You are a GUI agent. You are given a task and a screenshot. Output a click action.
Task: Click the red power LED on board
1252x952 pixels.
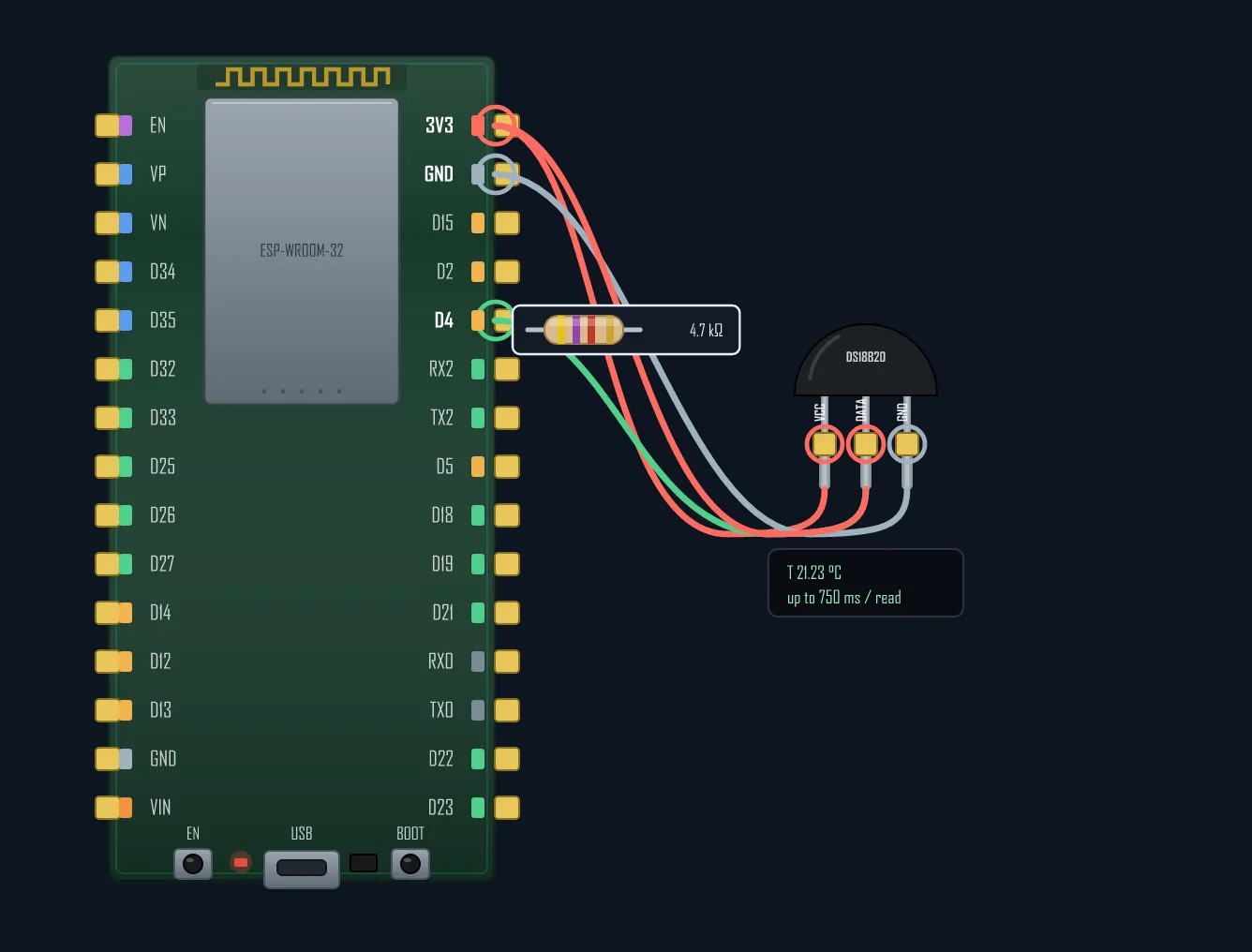click(x=241, y=862)
